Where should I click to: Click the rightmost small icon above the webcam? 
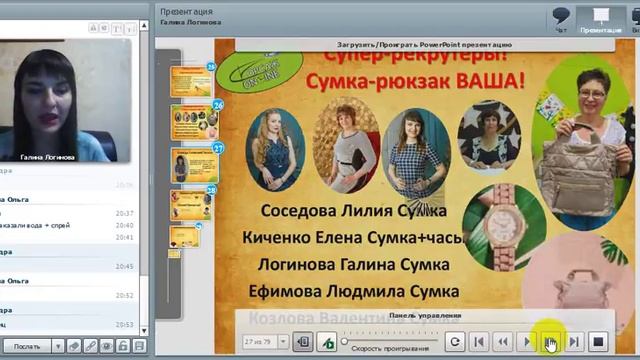point(130,28)
